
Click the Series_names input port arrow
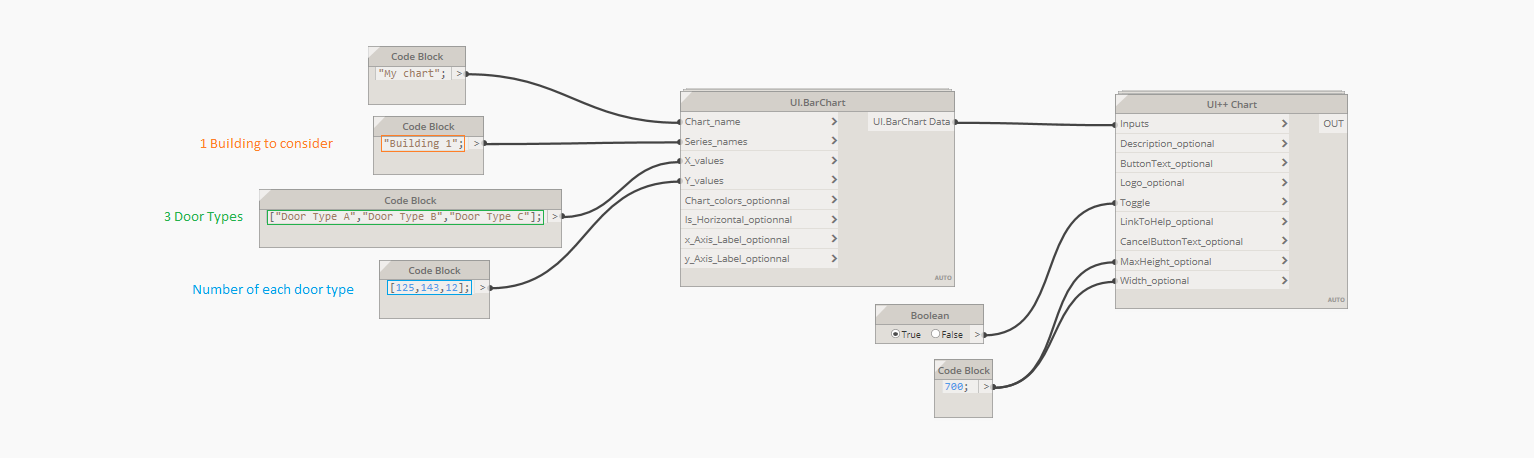[x=834, y=142]
